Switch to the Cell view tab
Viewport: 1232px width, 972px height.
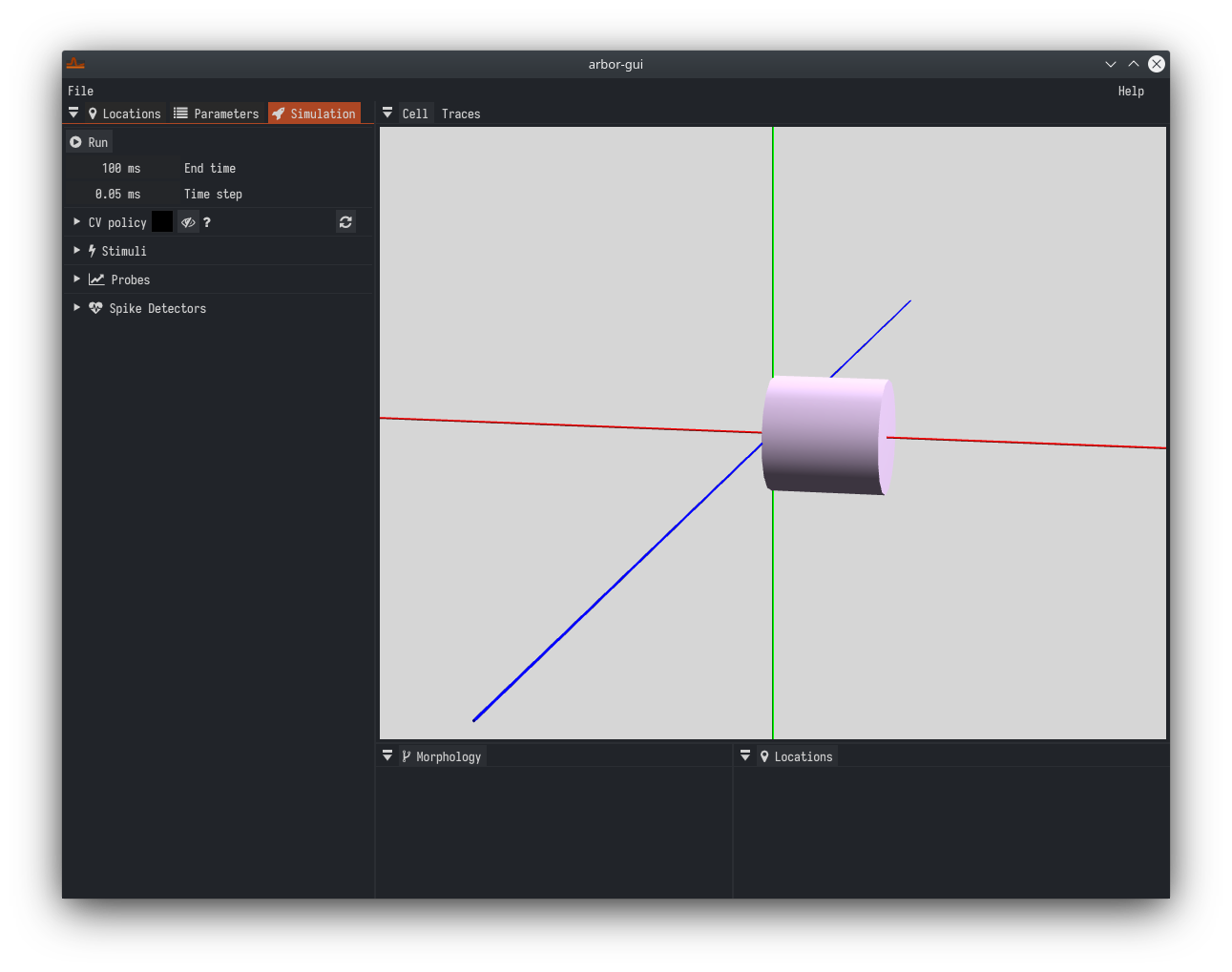(415, 114)
